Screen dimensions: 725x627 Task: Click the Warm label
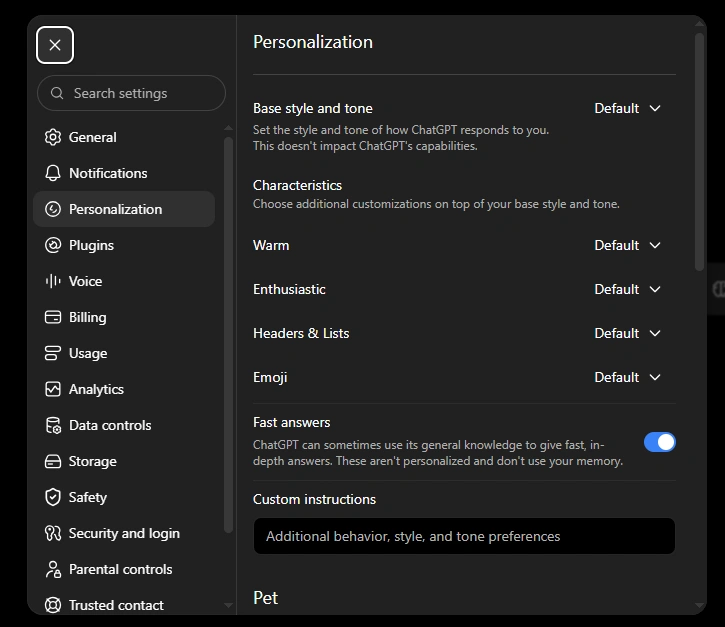click(x=271, y=245)
